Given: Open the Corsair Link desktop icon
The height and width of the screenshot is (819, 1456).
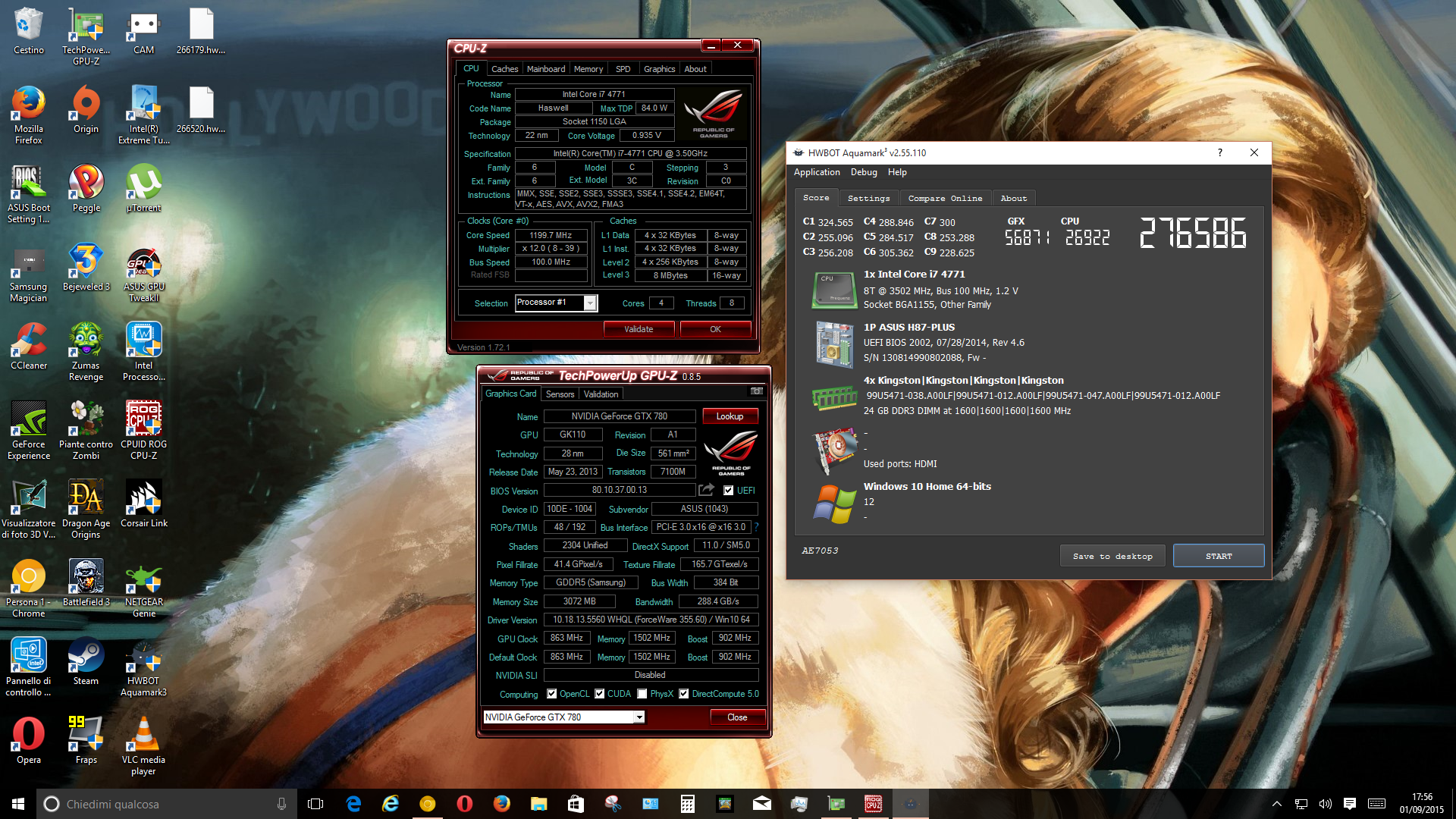Looking at the screenshot, I should tap(143, 504).
